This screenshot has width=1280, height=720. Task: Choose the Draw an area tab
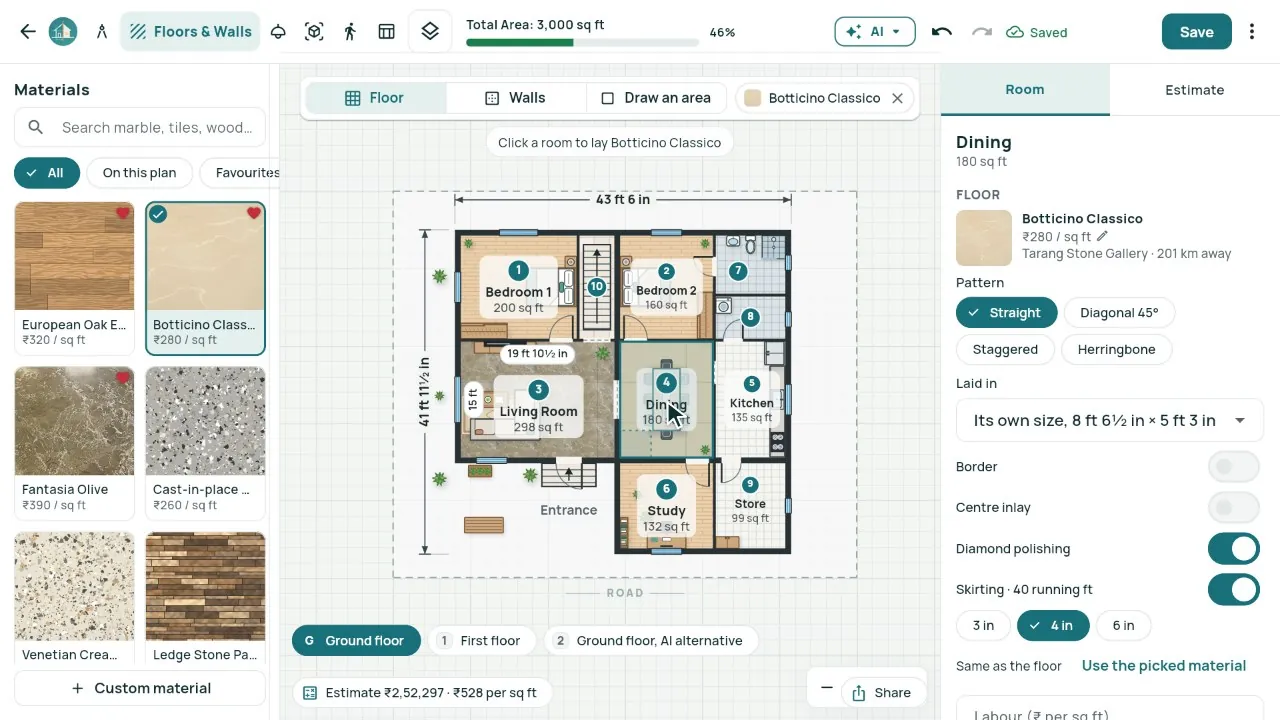[656, 98]
